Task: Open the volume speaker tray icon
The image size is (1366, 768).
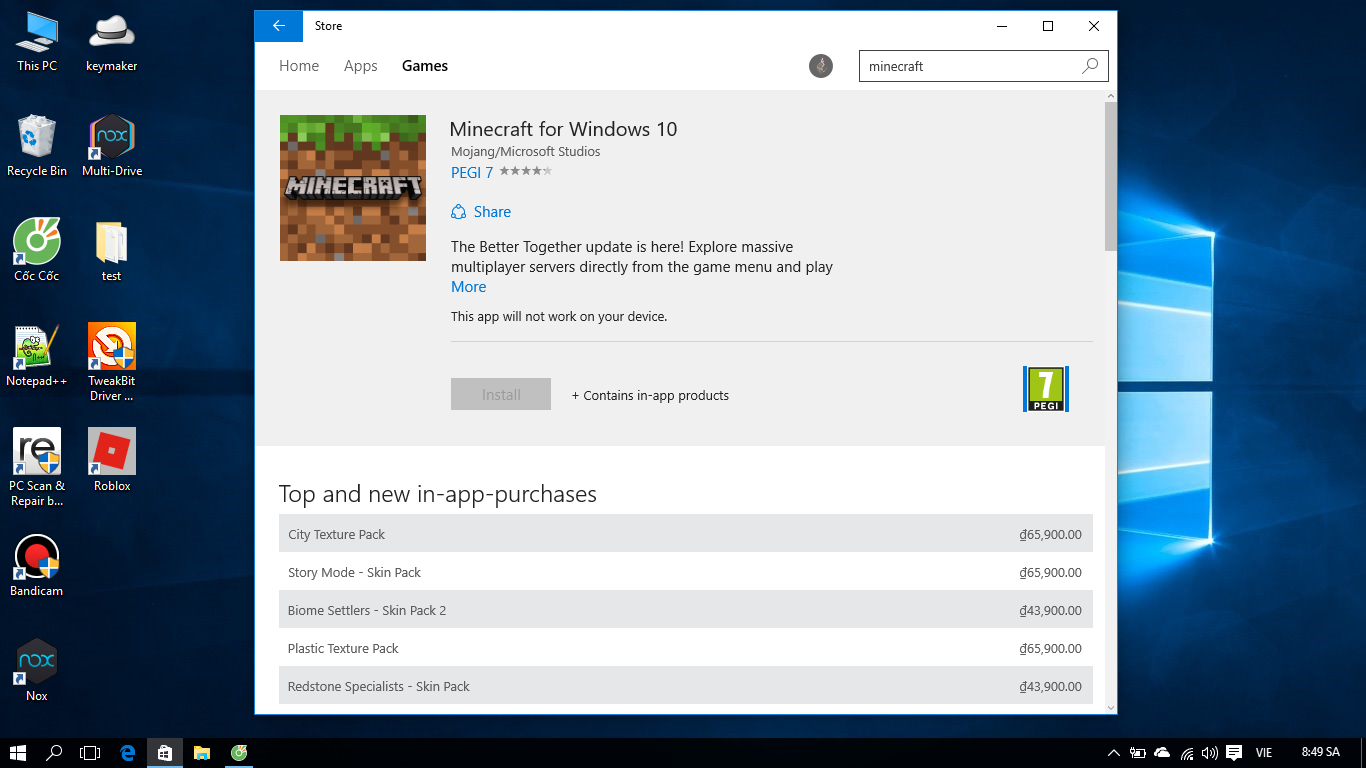Action: pyautogui.click(x=1210, y=753)
